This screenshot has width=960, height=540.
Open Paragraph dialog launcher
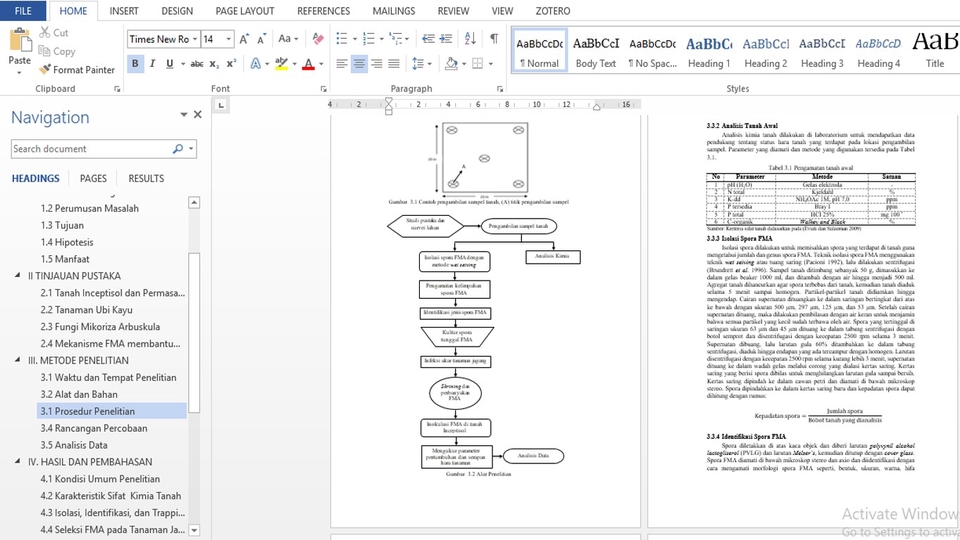(500, 89)
